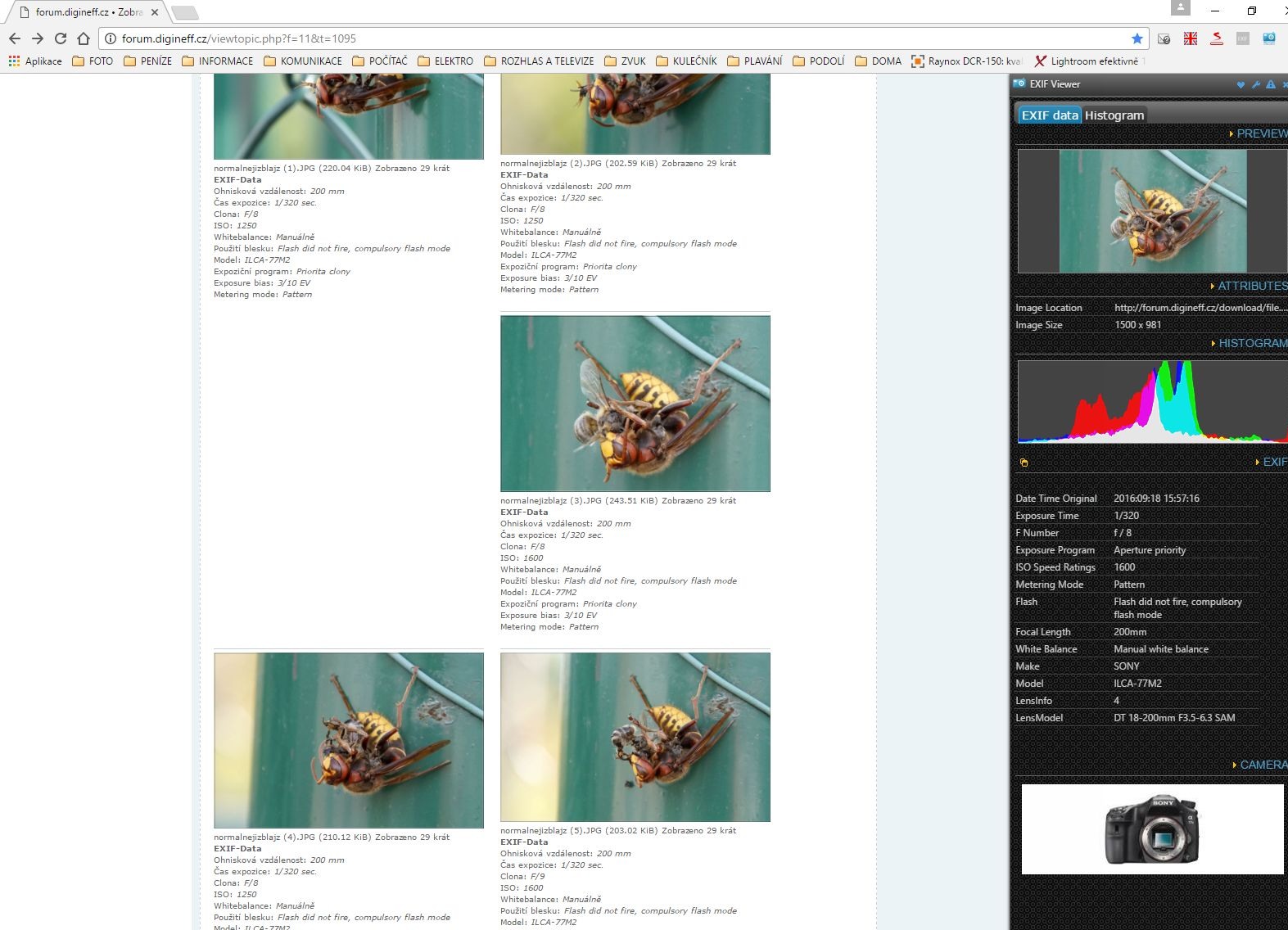Click the yellow copy icon above EXIF data
Viewport: 1288px width, 930px height.
point(1024,463)
